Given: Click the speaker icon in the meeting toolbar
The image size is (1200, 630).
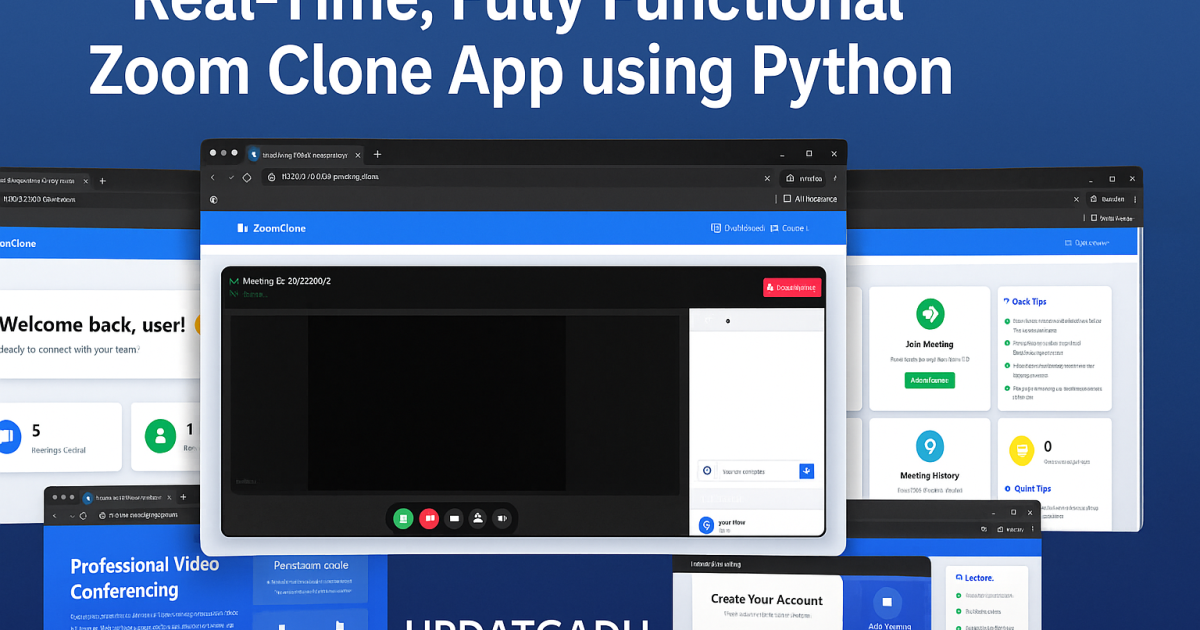Looking at the screenshot, I should pos(503,519).
